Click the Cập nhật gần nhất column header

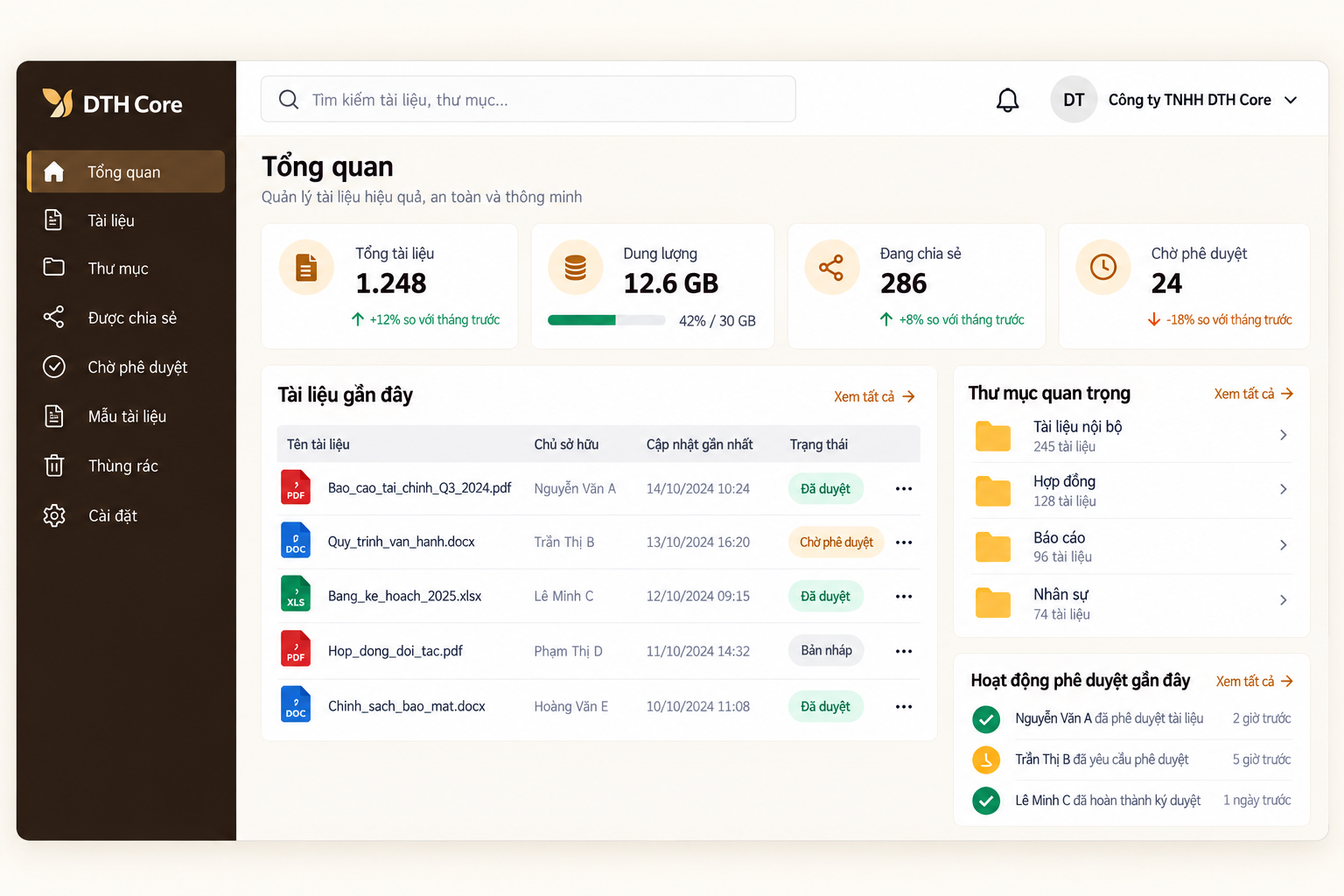click(699, 444)
